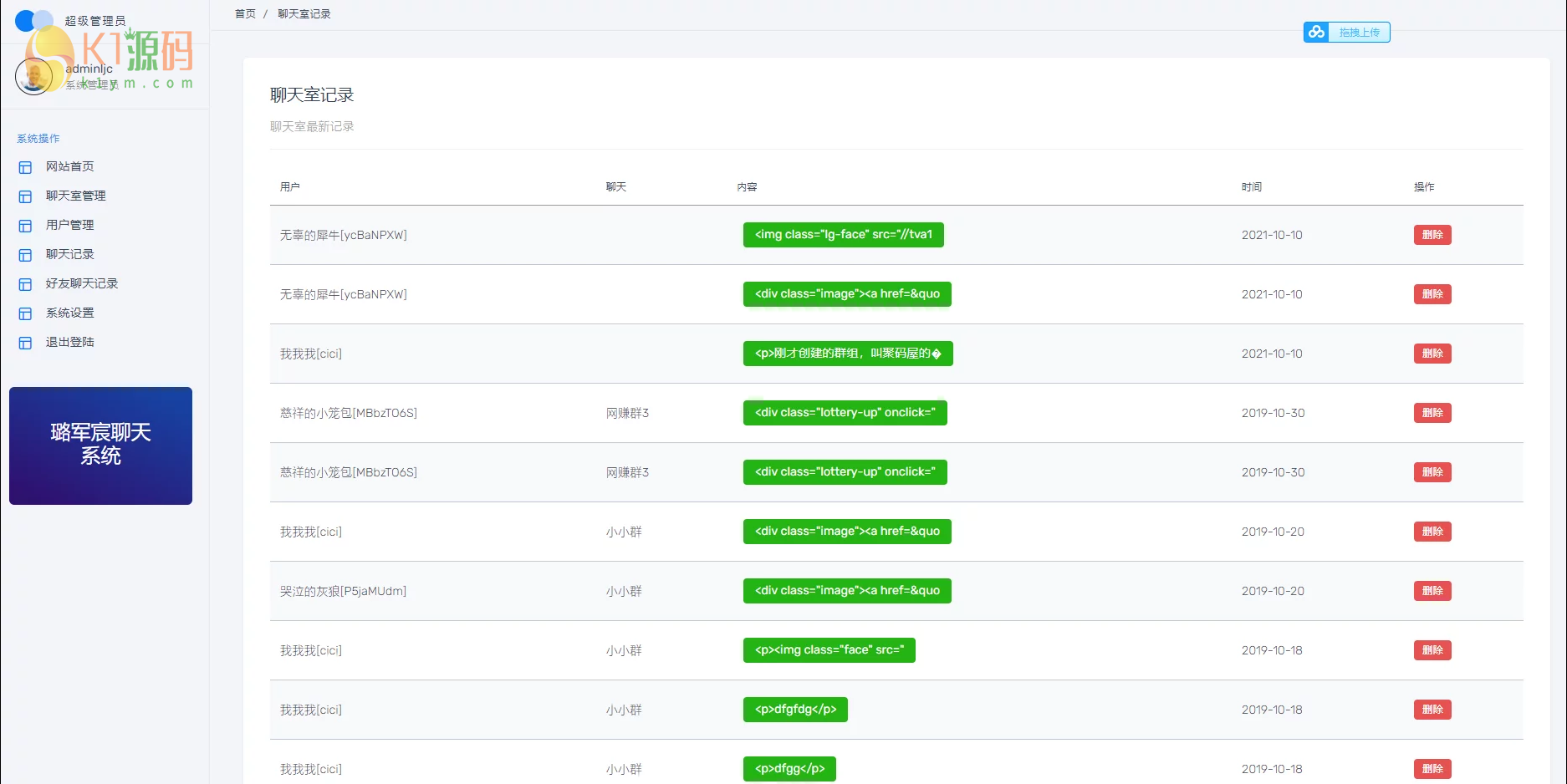Click the icon beside 退出登陆
The height and width of the screenshot is (784, 1567).
pos(25,343)
